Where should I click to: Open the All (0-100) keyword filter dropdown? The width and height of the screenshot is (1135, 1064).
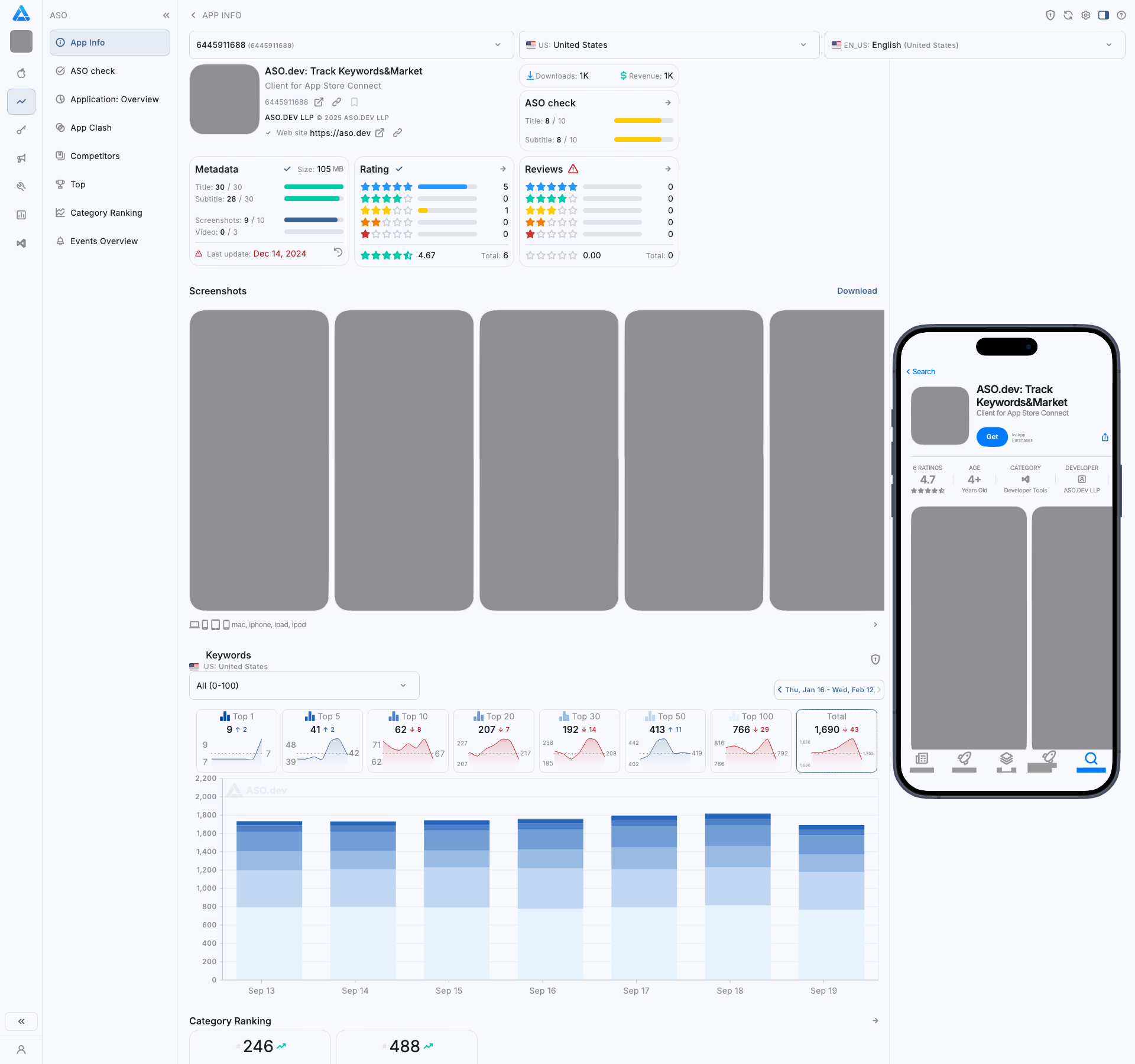coord(304,686)
